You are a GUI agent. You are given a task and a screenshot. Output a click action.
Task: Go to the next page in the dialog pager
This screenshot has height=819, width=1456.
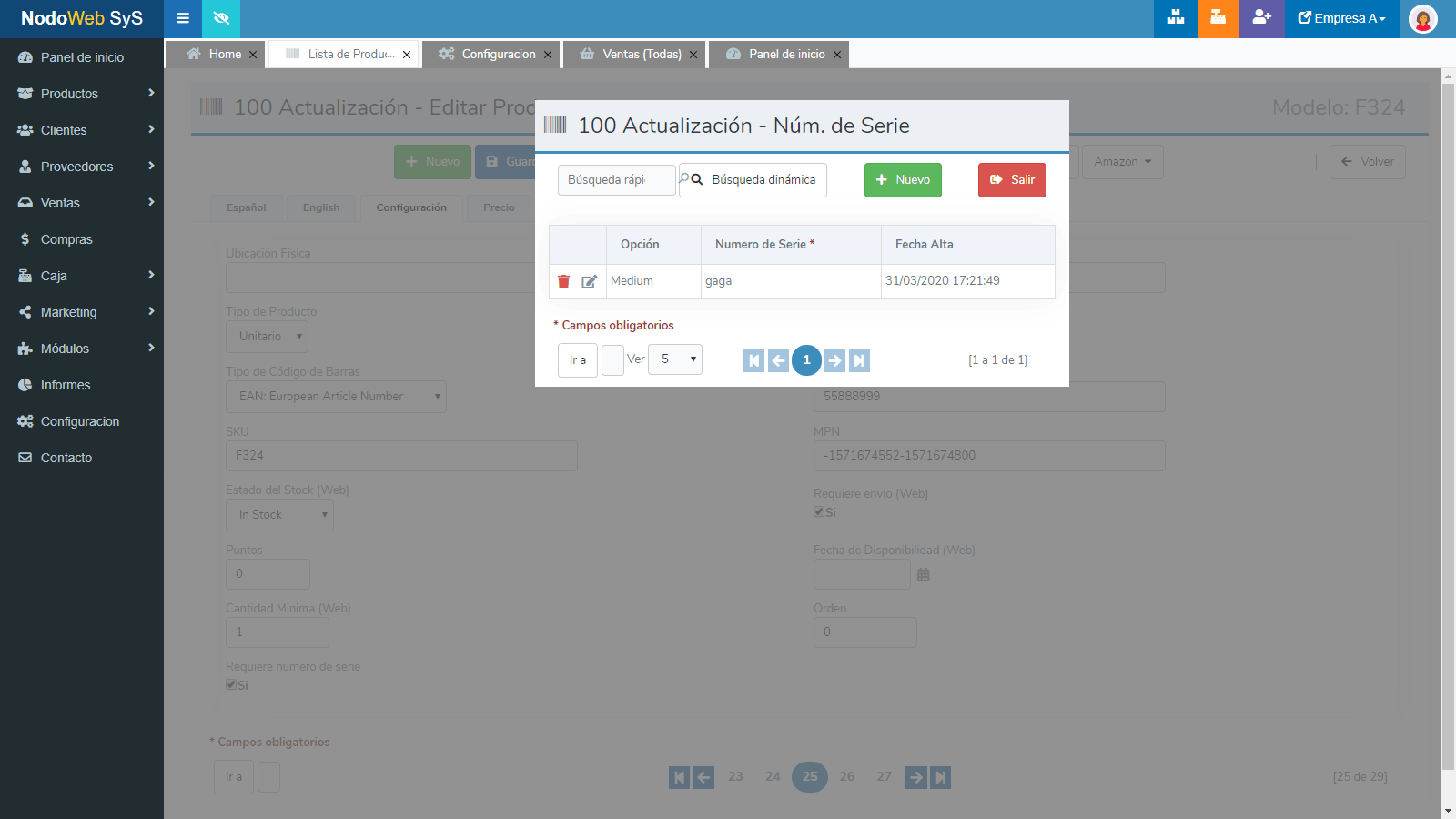tap(834, 361)
